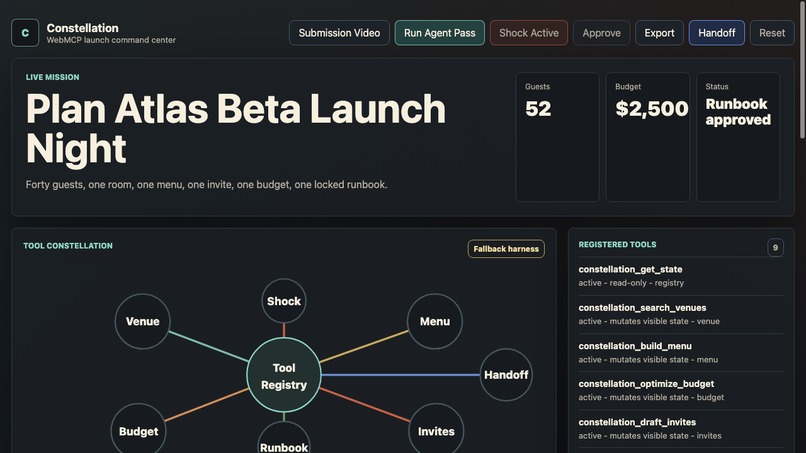806x453 pixels.
Task: Select the Budget card showing $2,500
Action: 648,137
